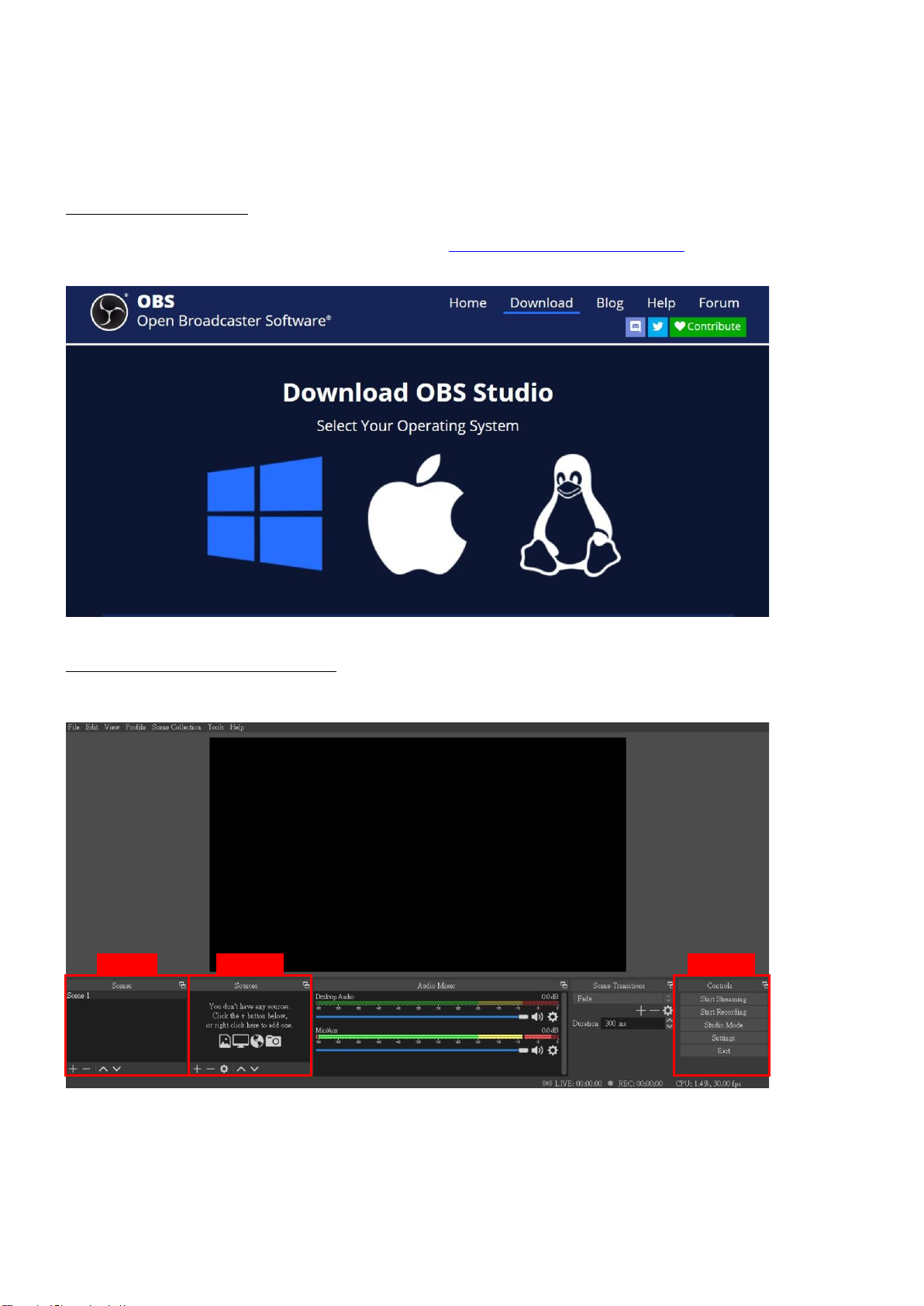This screenshot has width=924, height=1306.
Task: Open the Fade transition dropdown
Action: tap(622, 998)
